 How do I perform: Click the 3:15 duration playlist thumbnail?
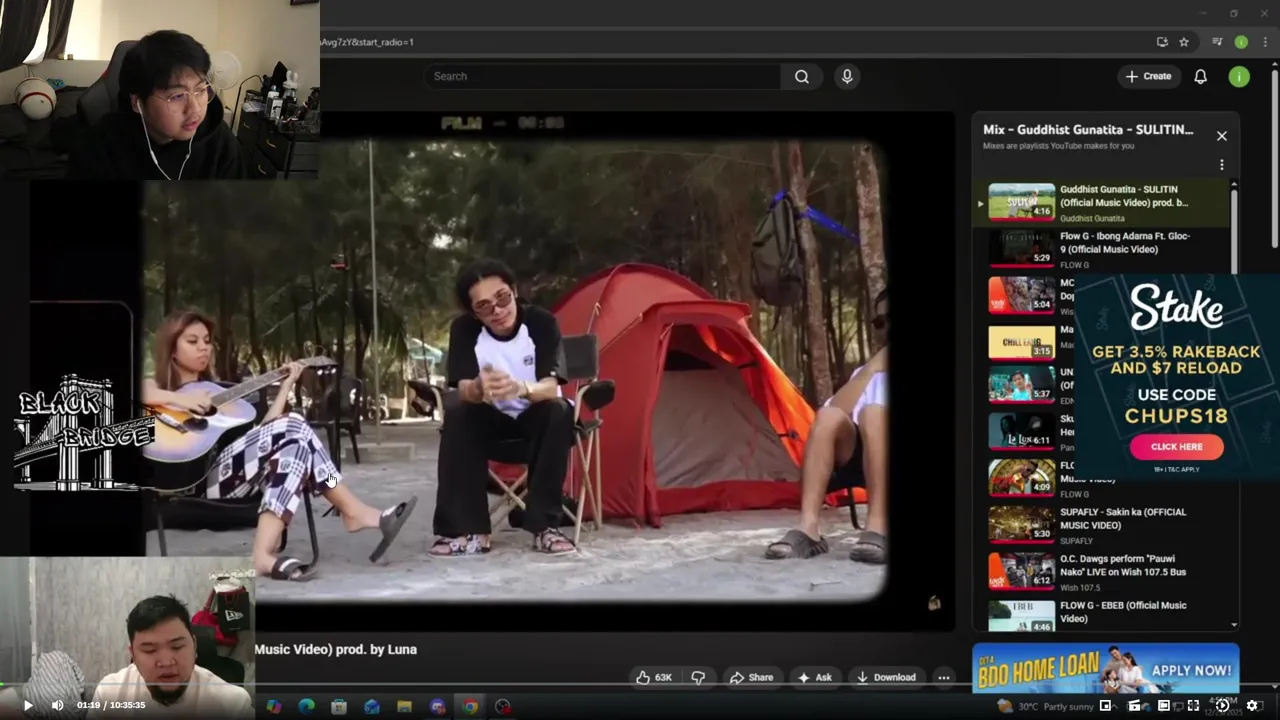point(1021,341)
